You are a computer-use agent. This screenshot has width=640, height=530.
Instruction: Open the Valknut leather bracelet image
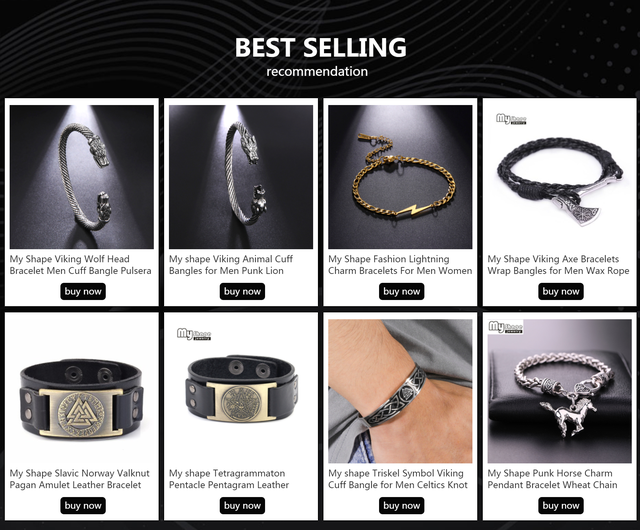pyautogui.click(x=82, y=391)
